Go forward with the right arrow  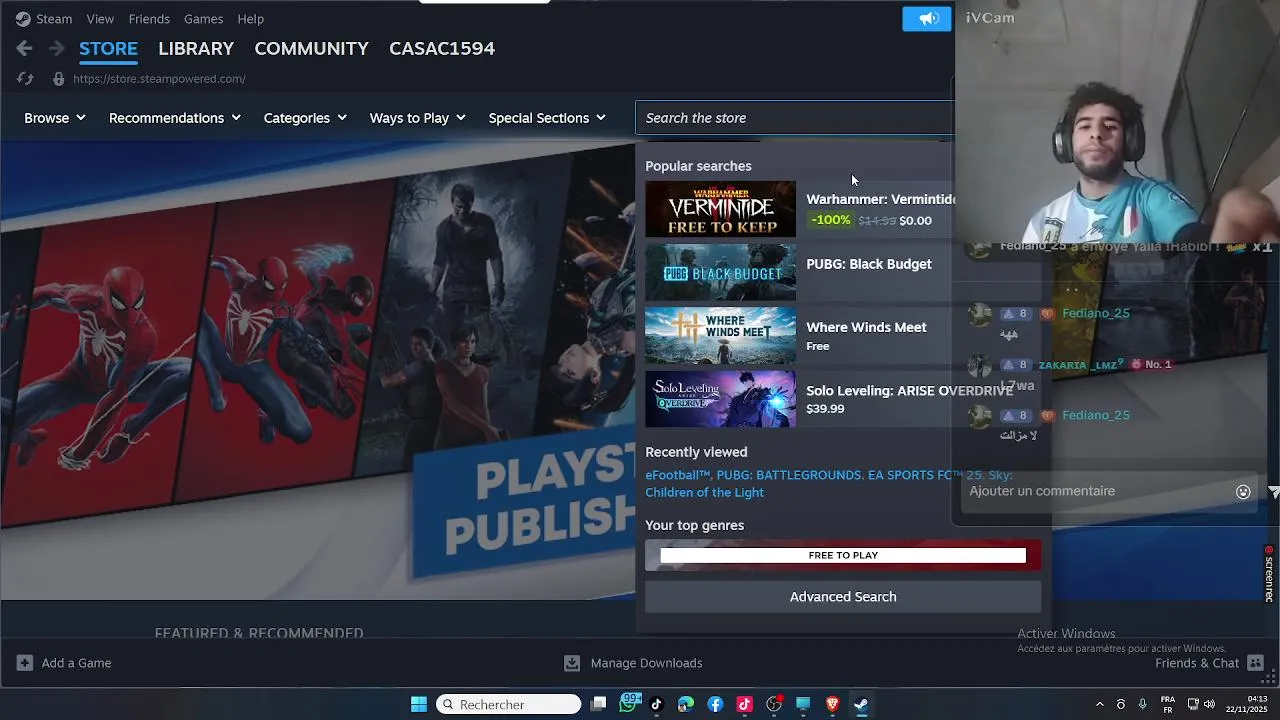coord(57,48)
